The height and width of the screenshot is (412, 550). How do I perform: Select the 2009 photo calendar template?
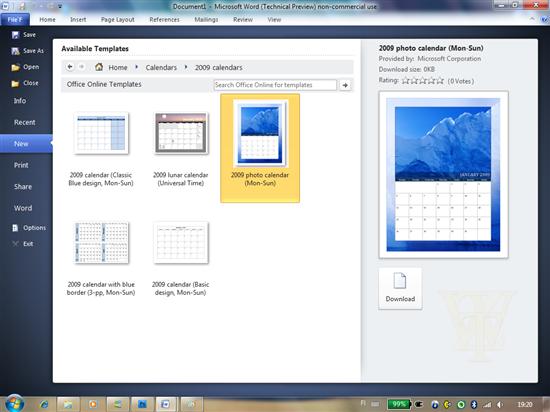point(260,148)
